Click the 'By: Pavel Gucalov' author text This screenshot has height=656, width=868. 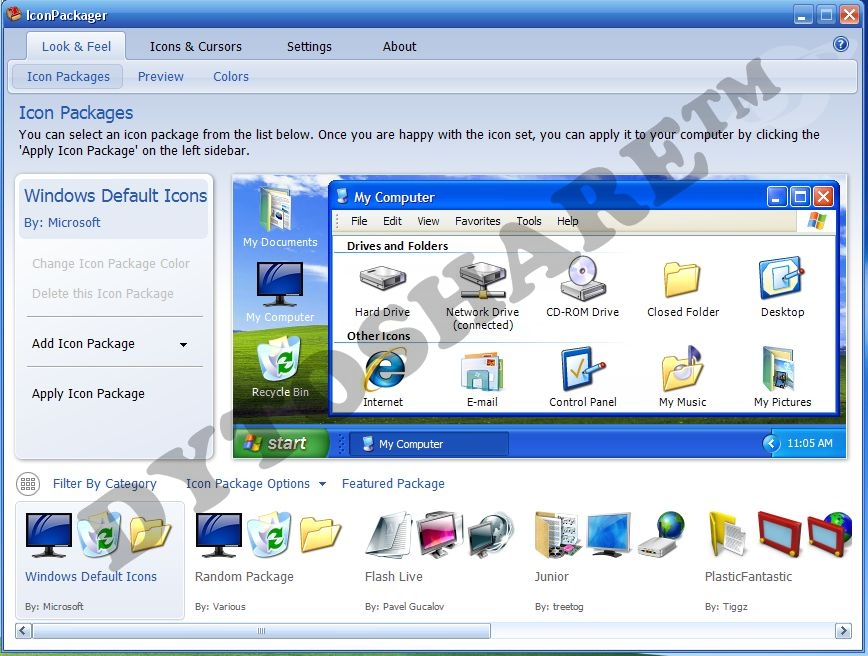pos(404,607)
